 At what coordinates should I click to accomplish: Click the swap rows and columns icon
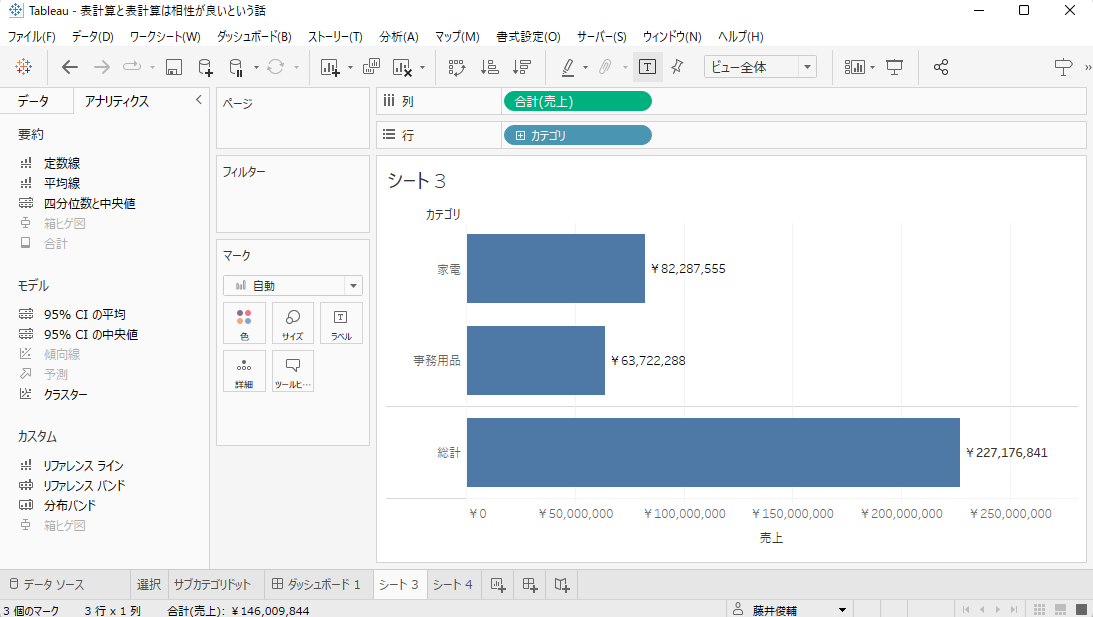pos(457,67)
